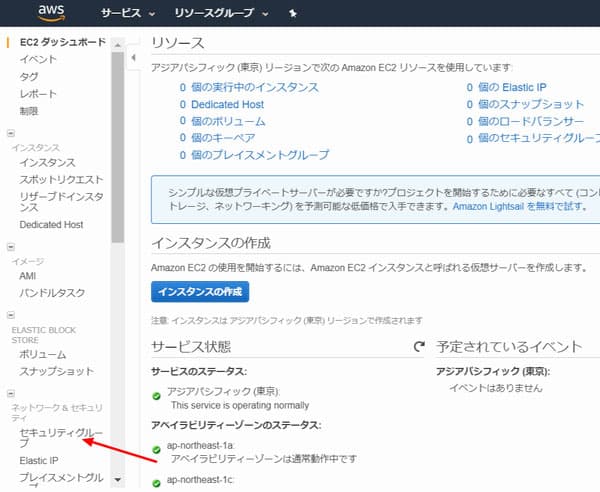Screen dimensions: 600x492
Task: Open Dedicated Host in the sidebar
Action: click(51, 225)
